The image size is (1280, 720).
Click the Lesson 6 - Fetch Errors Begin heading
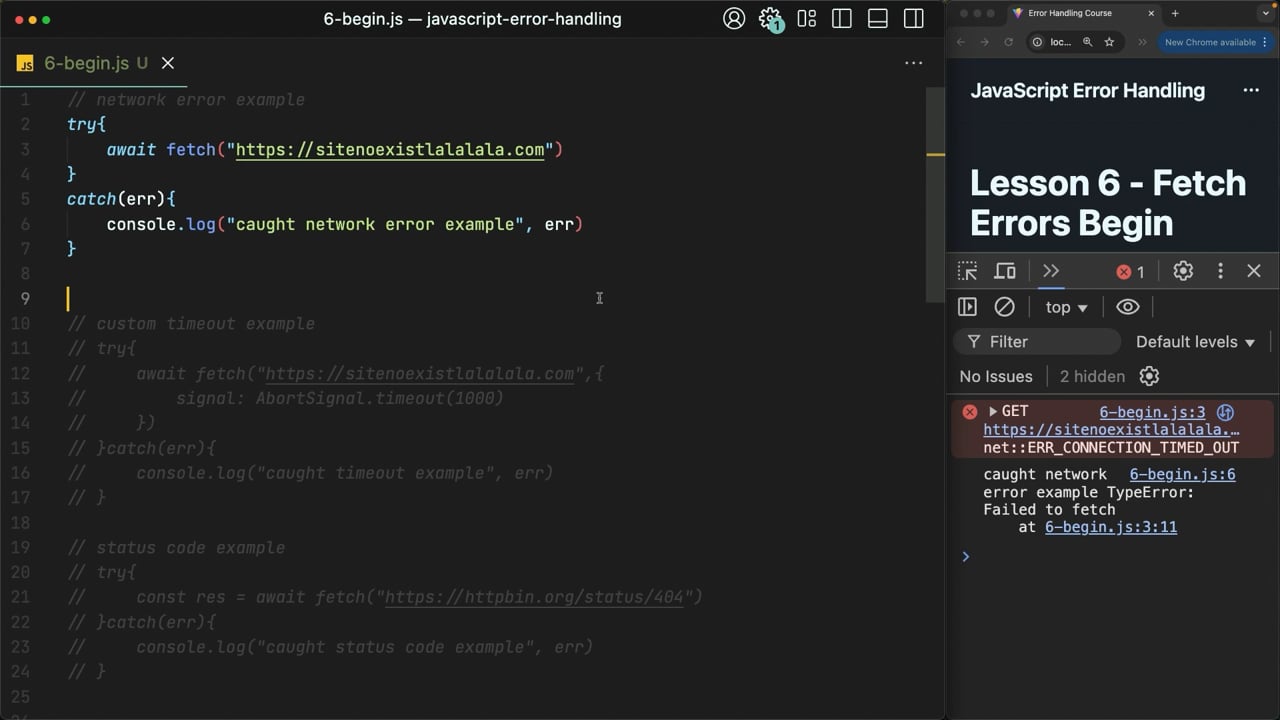point(1108,203)
